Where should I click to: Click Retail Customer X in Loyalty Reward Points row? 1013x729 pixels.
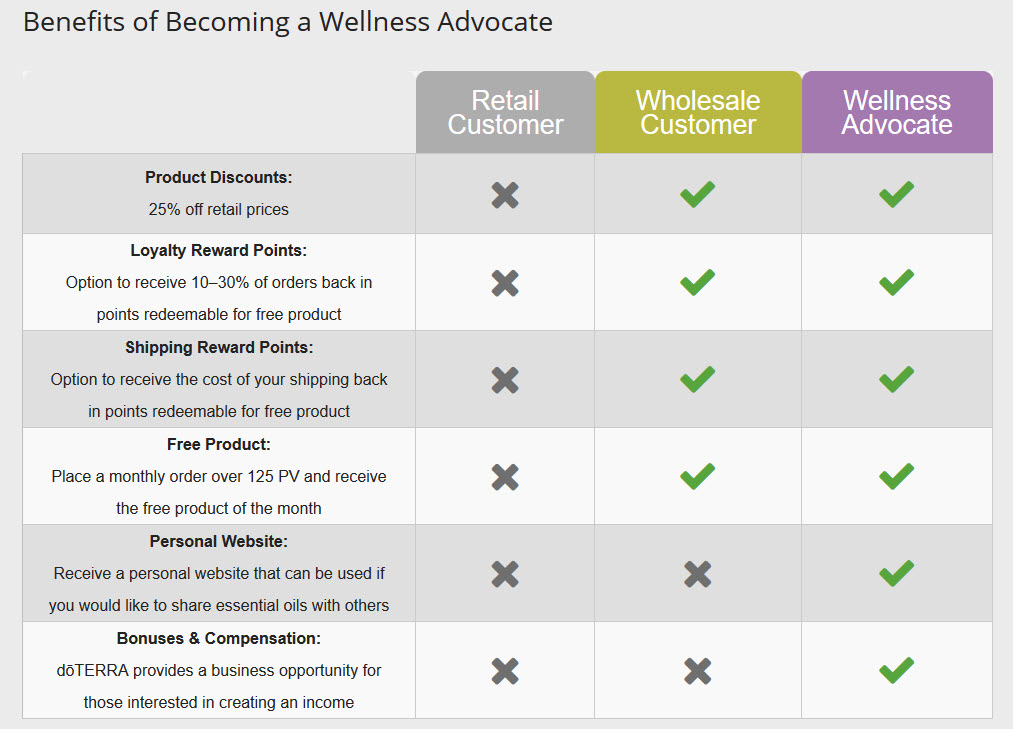(x=505, y=282)
